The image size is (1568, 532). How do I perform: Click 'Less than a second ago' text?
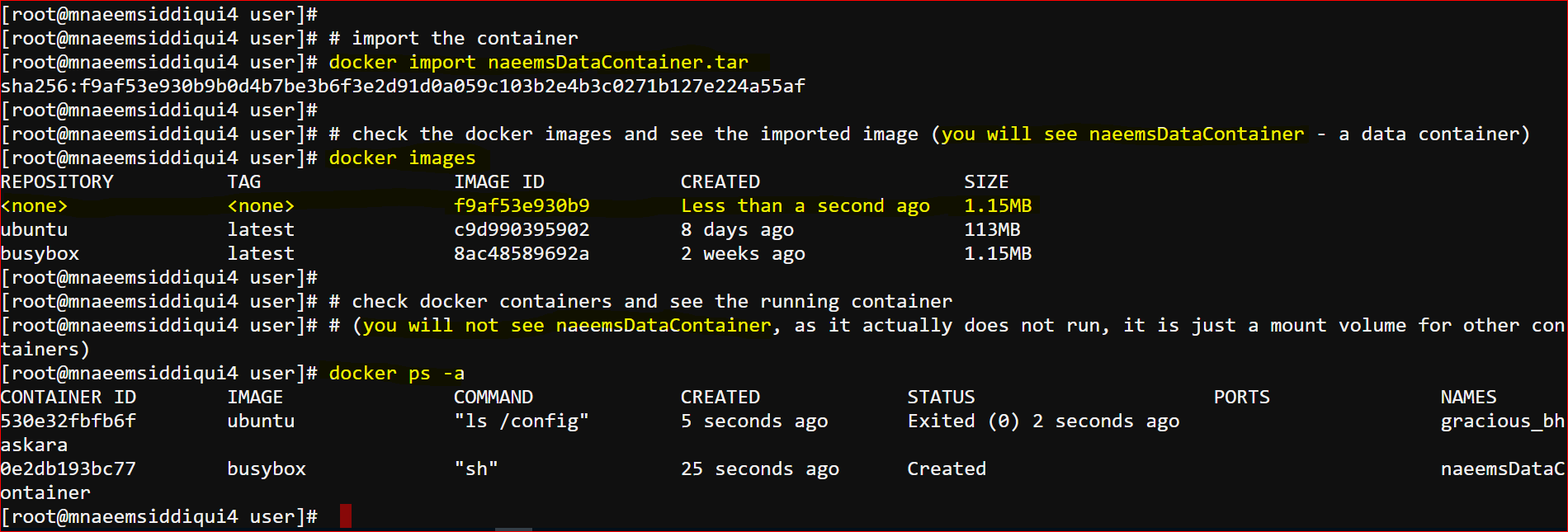(805, 206)
